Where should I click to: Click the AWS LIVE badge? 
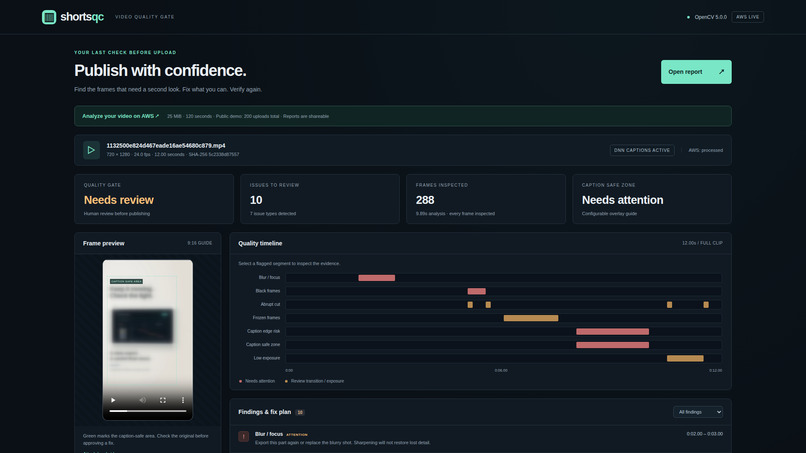[747, 17]
